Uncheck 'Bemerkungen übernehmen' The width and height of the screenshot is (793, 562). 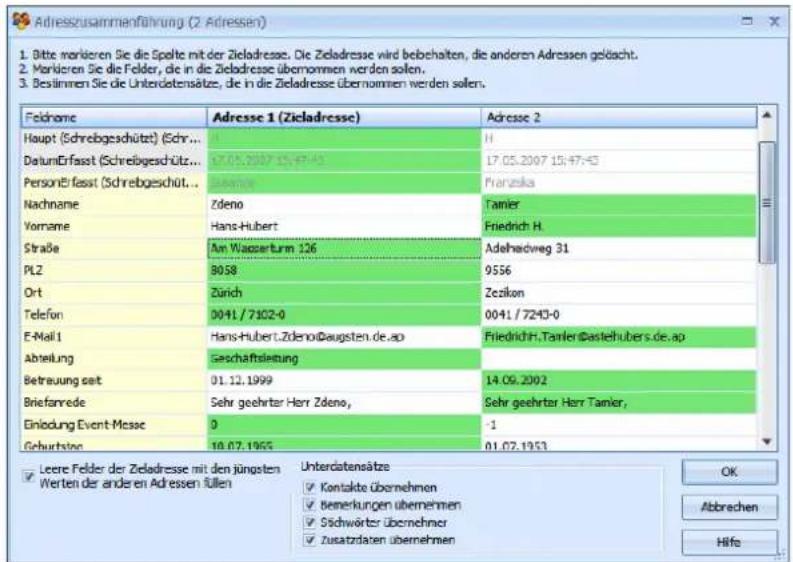click(310, 505)
